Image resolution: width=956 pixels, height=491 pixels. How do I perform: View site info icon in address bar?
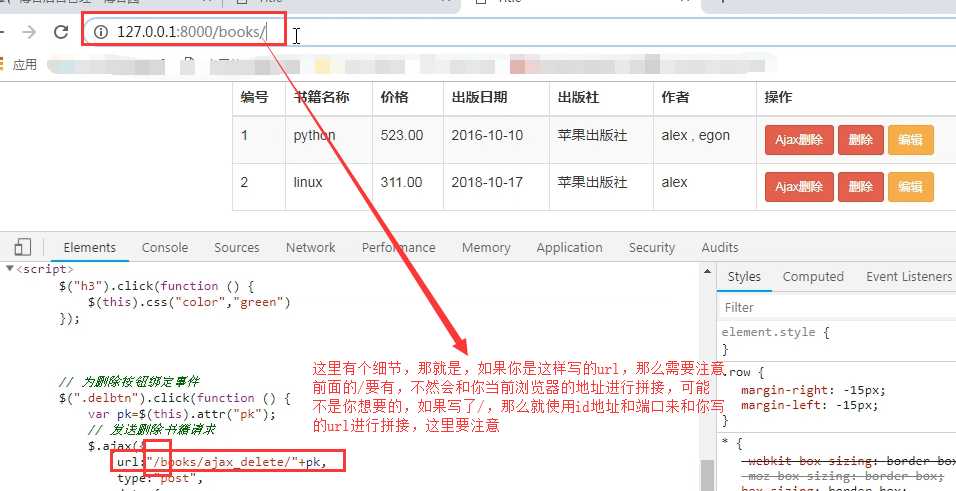click(x=101, y=32)
